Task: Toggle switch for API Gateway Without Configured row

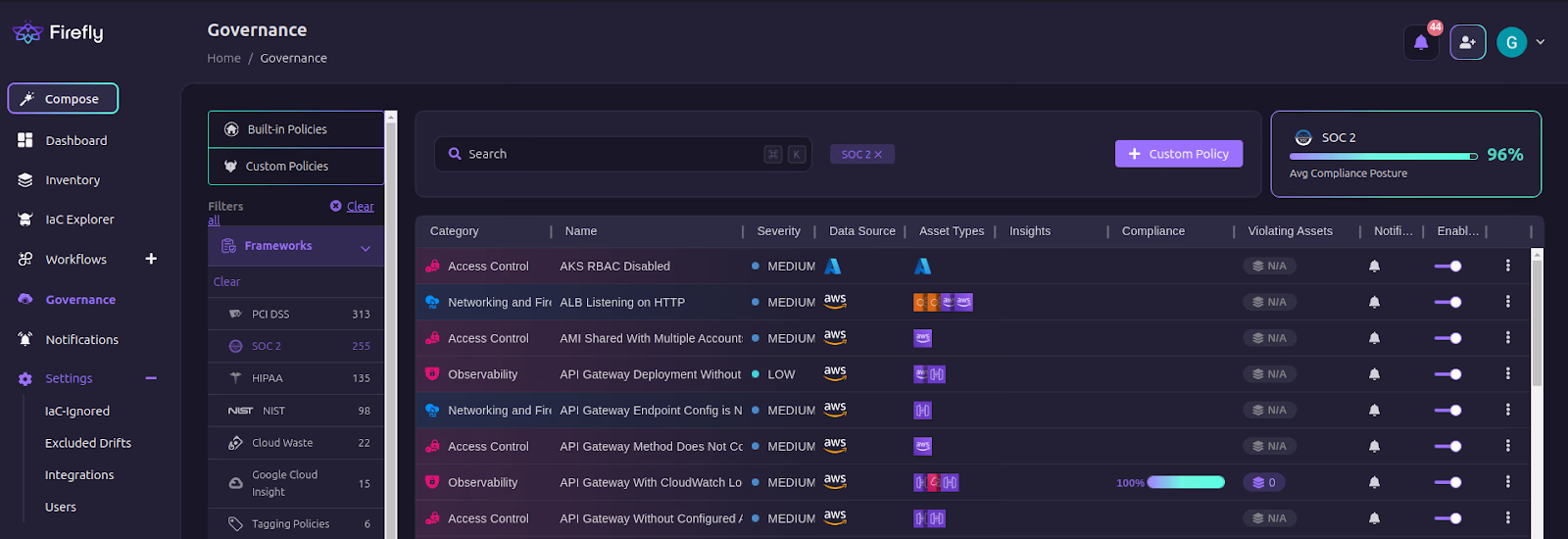Action: 1448,518
